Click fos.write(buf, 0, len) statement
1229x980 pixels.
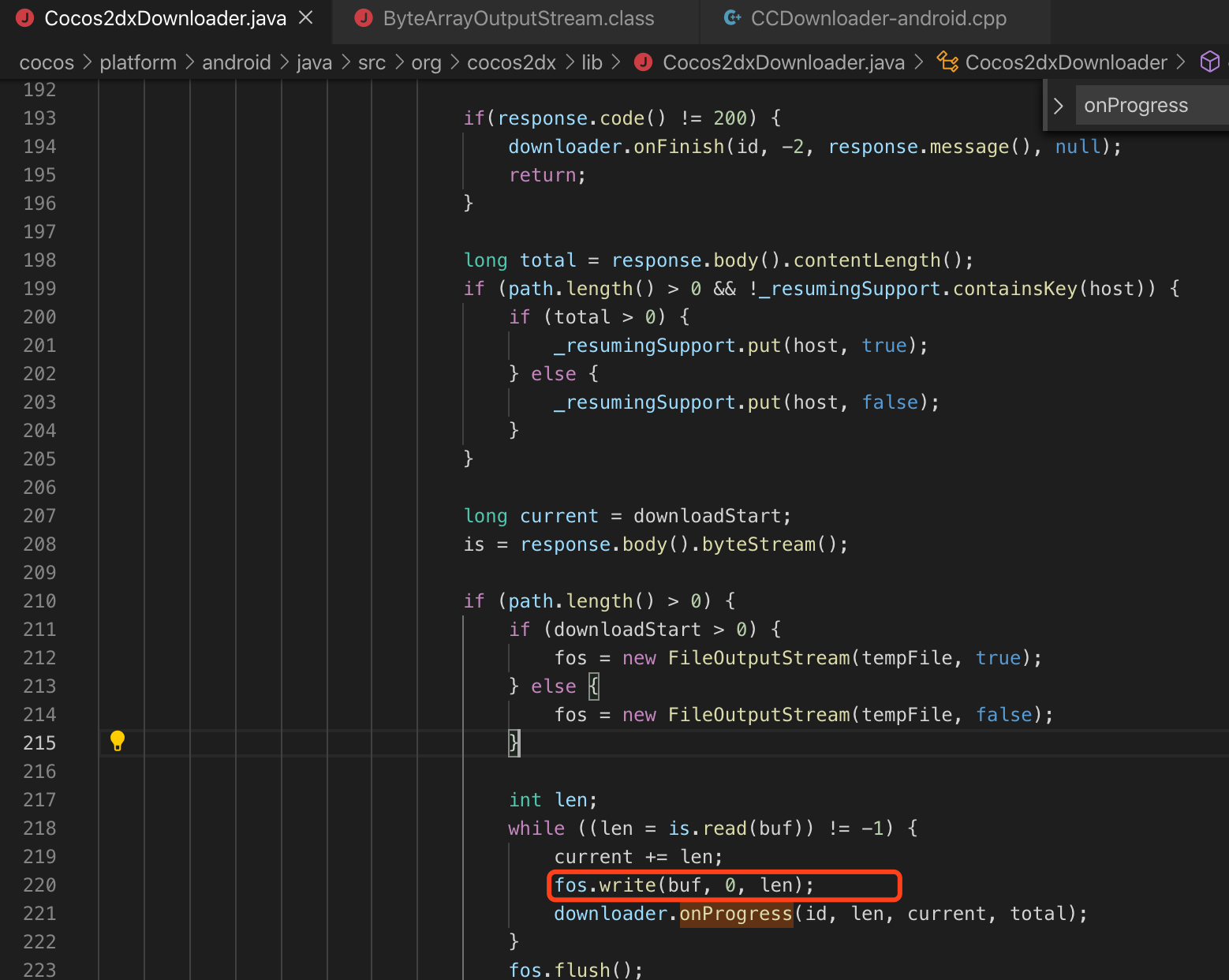[x=684, y=885]
